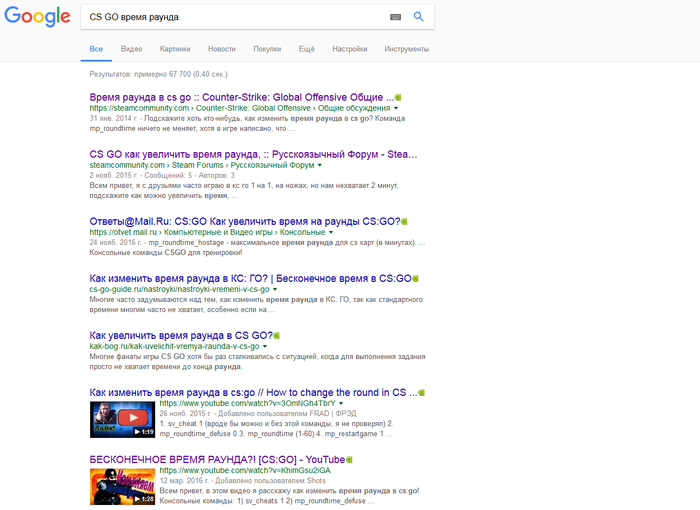The width and height of the screenshot is (700, 510).
Task: Select the 'Все' results tab
Action: pyautogui.click(x=96, y=49)
